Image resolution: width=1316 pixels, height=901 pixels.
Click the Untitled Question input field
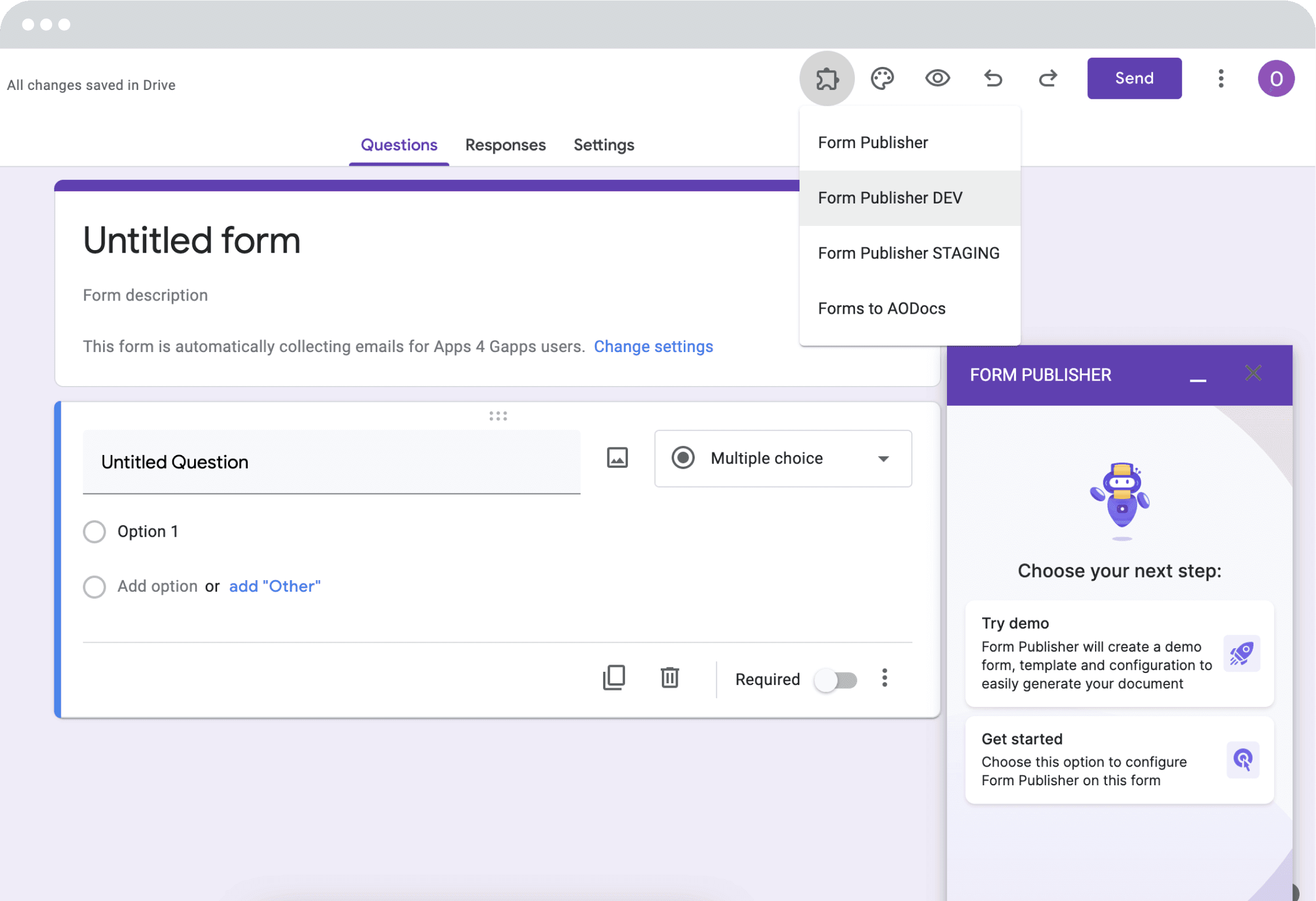331,462
